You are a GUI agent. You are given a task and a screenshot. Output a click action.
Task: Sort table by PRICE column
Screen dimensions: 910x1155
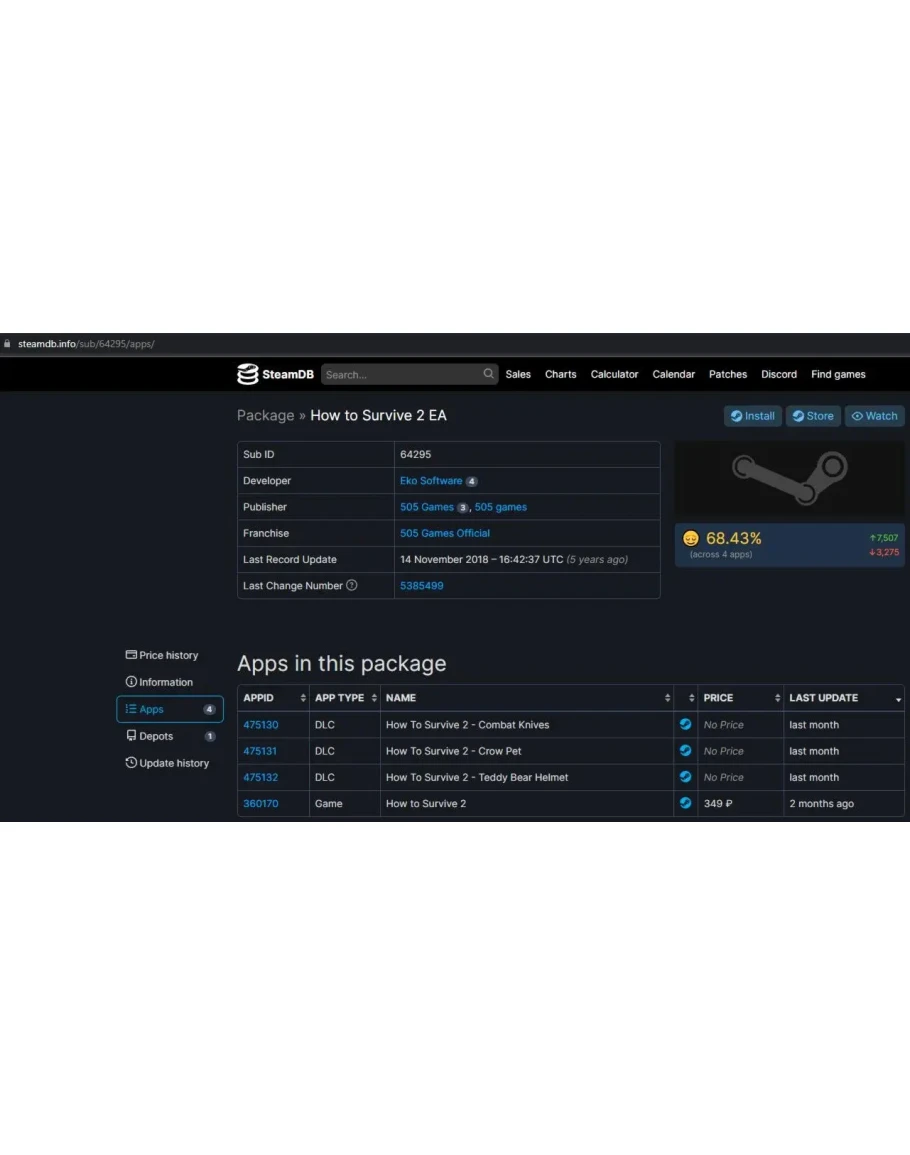(740, 698)
